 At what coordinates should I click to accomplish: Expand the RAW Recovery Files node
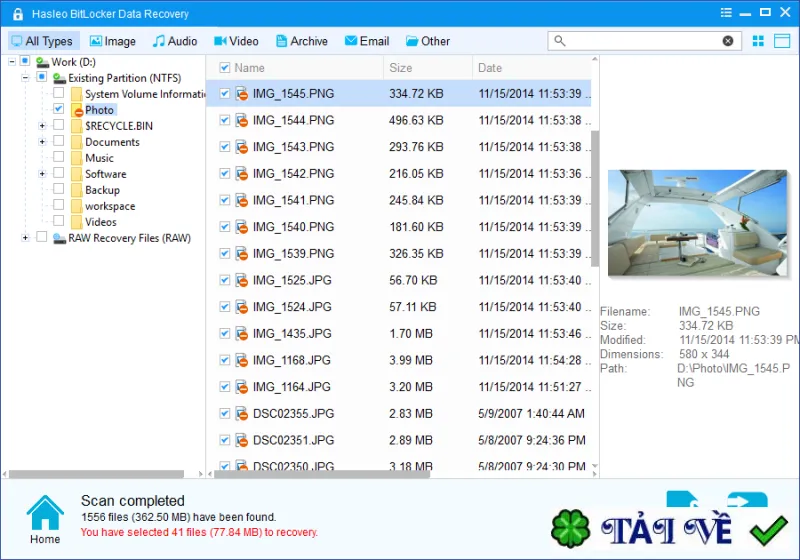[25, 238]
